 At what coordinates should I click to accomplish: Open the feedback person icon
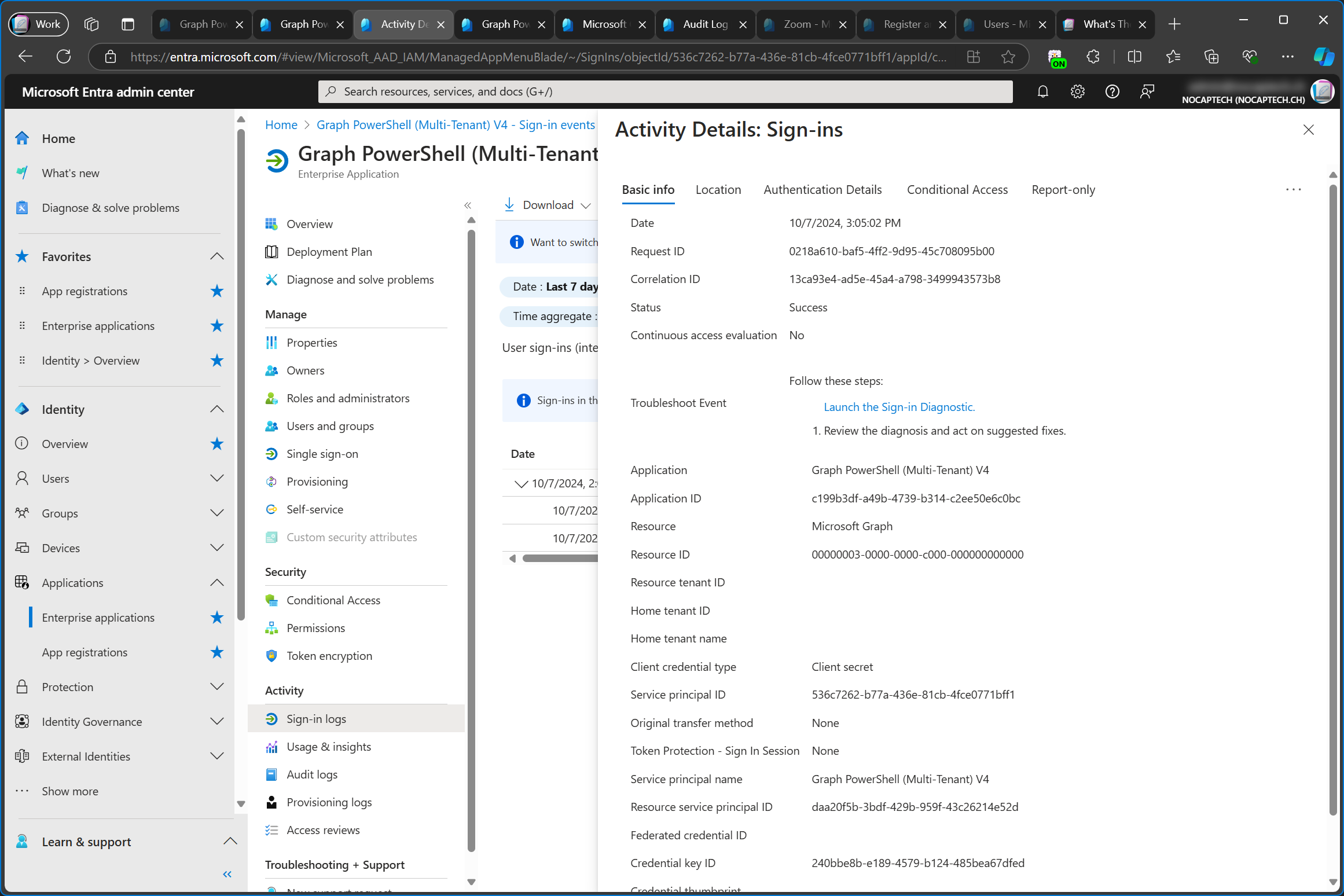click(x=1147, y=91)
